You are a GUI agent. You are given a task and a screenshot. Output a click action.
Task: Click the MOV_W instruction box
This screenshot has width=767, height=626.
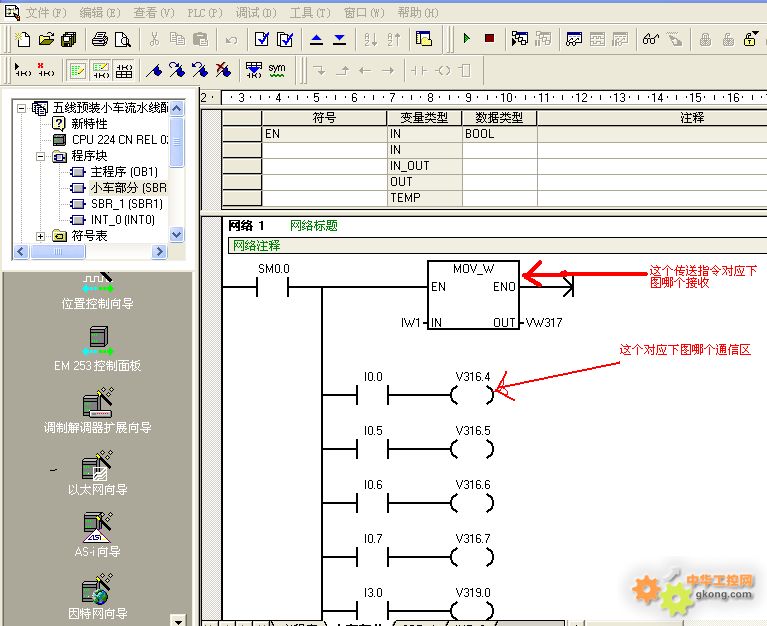click(x=473, y=295)
